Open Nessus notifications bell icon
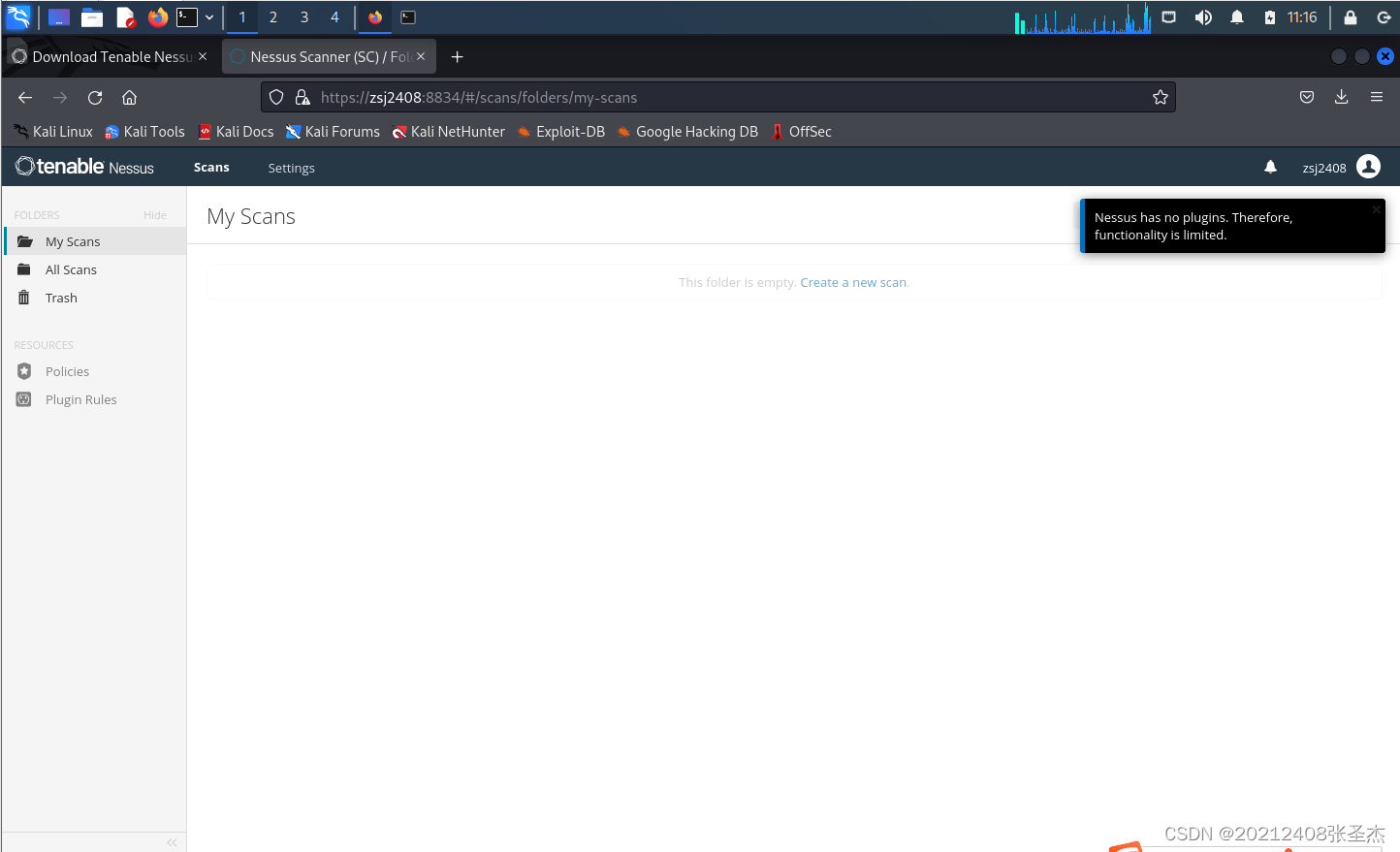1400x852 pixels. pos(1270,167)
